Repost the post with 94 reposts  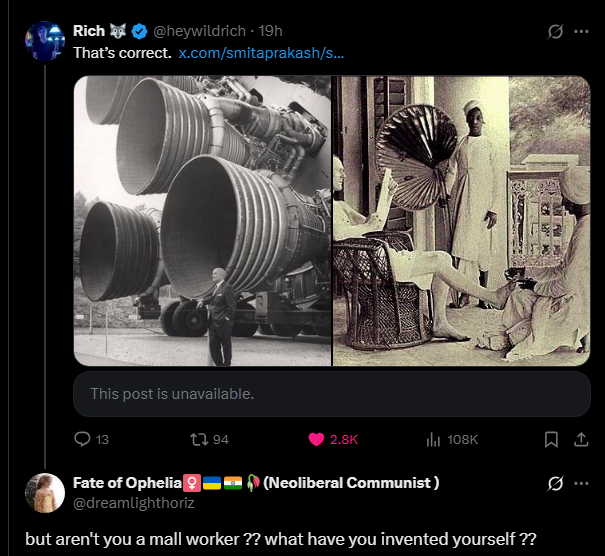click(197, 439)
